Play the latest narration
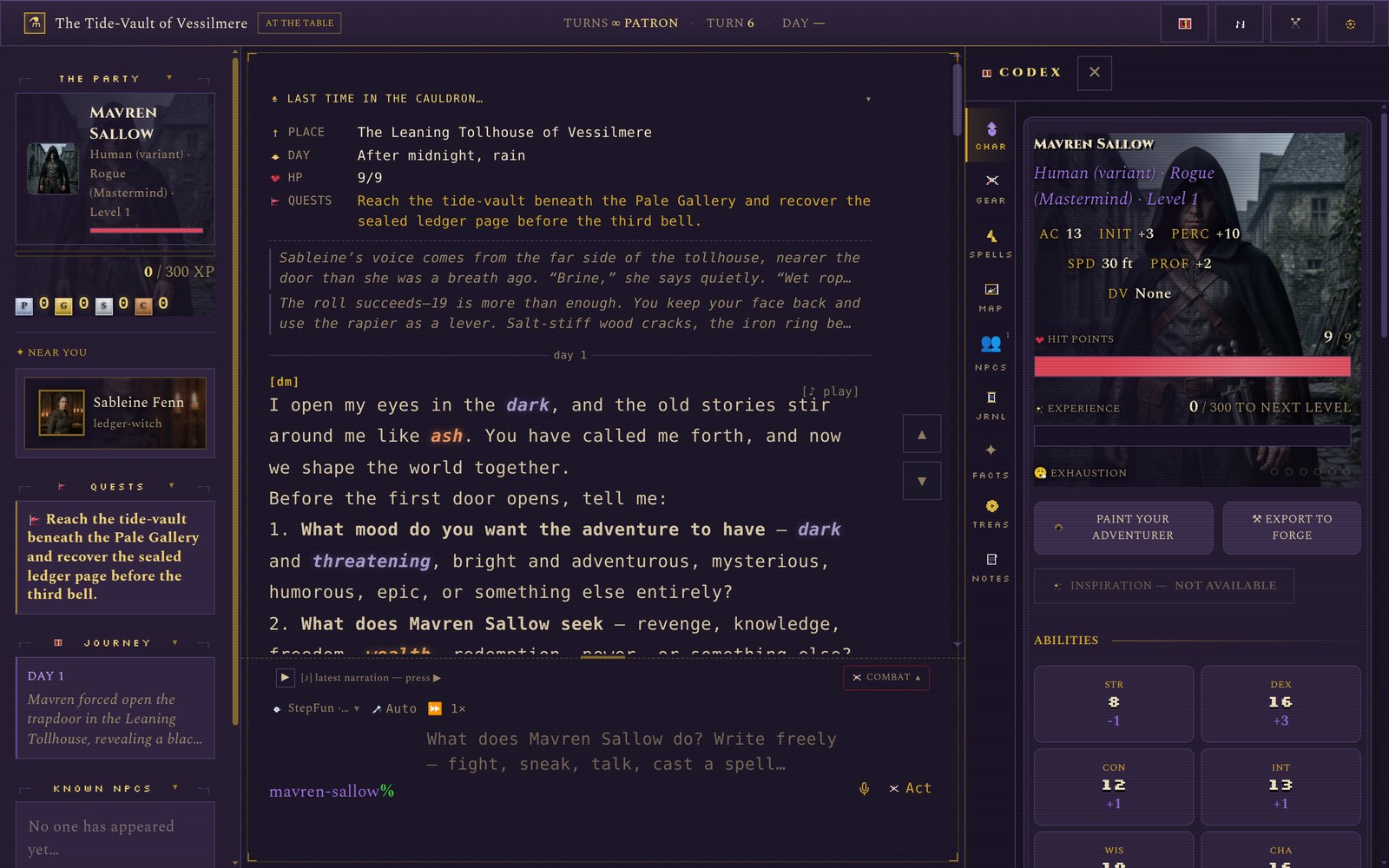This screenshot has height=868, width=1389. (x=285, y=677)
